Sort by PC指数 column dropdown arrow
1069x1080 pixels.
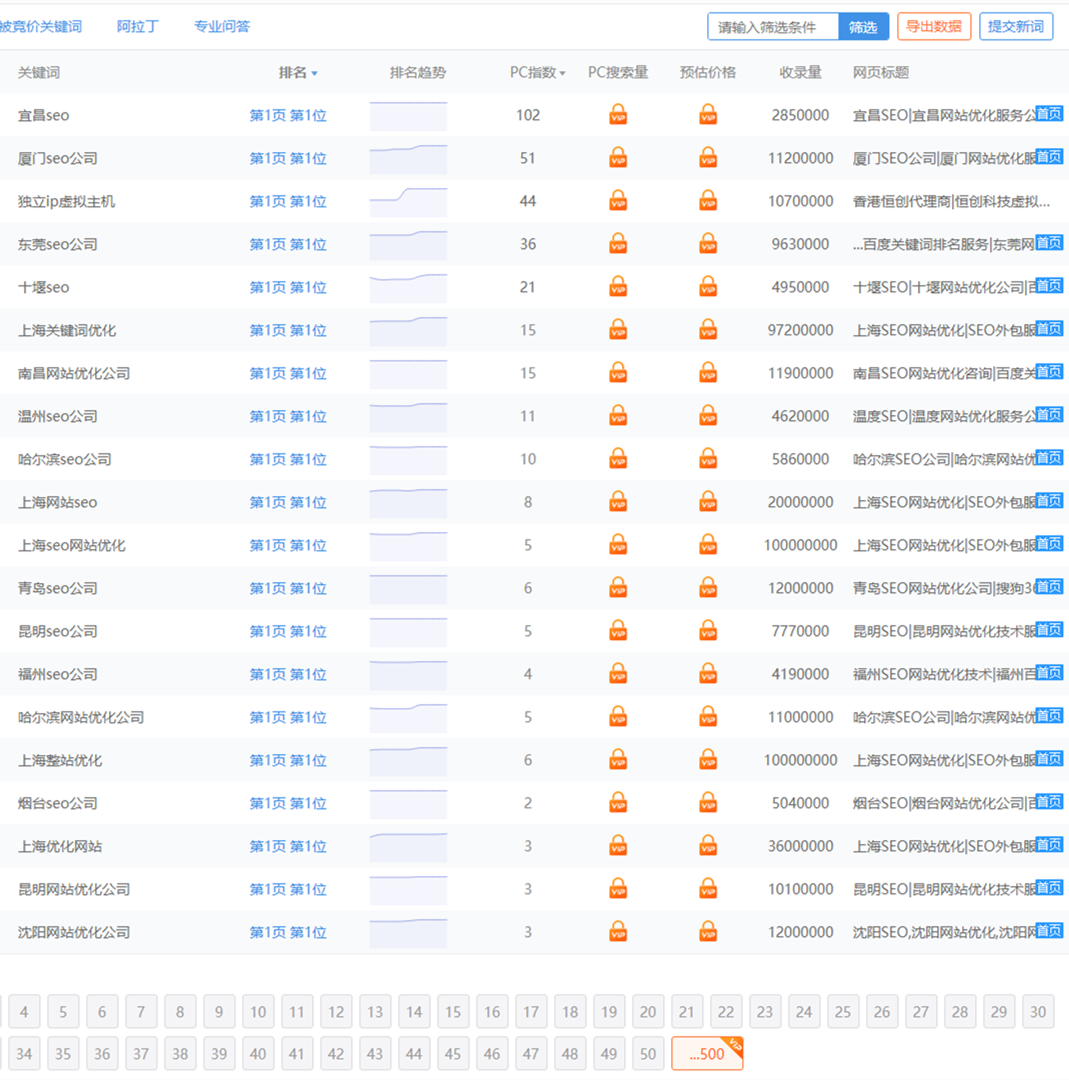[562, 74]
